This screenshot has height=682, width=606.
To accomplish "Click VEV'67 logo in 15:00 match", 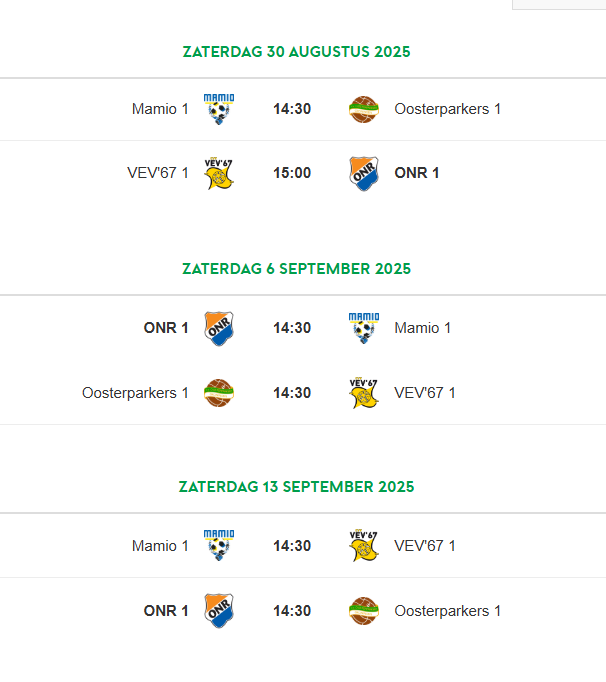I will (x=219, y=173).
